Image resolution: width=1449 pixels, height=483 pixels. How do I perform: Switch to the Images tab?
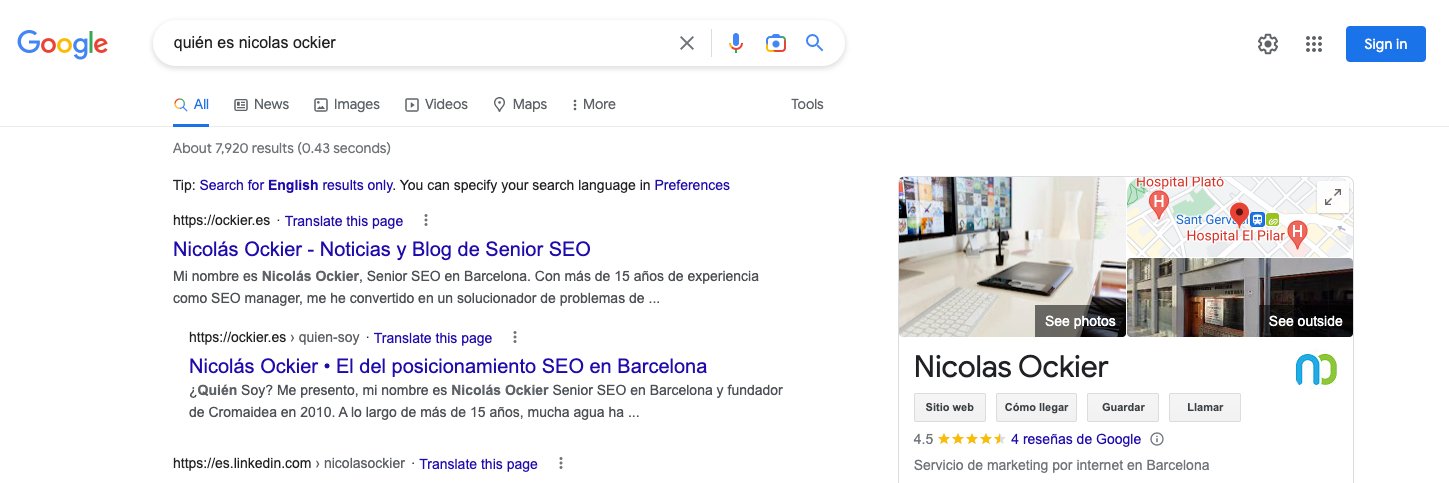[347, 104]
